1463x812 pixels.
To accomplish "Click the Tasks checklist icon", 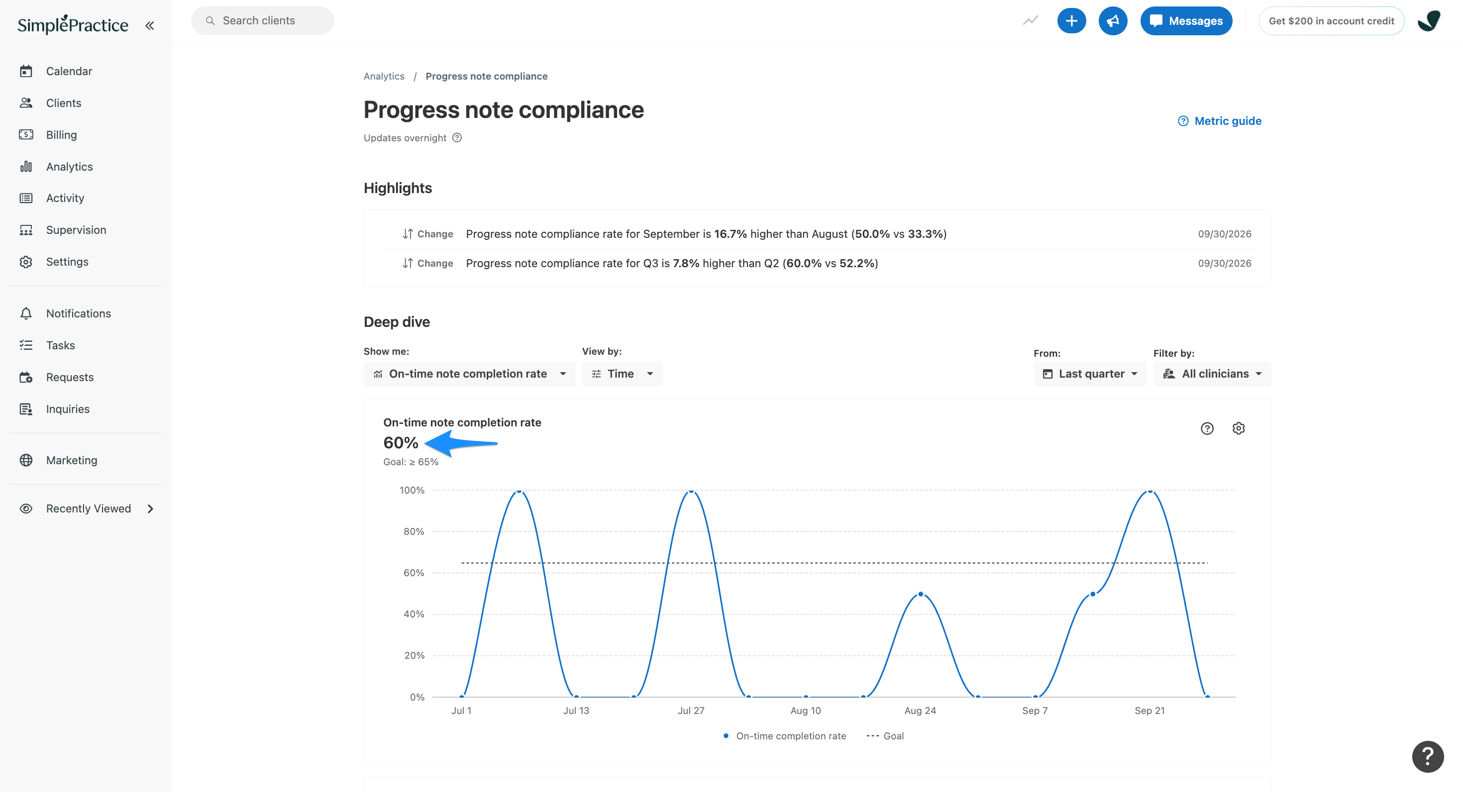I will point(26,345).
